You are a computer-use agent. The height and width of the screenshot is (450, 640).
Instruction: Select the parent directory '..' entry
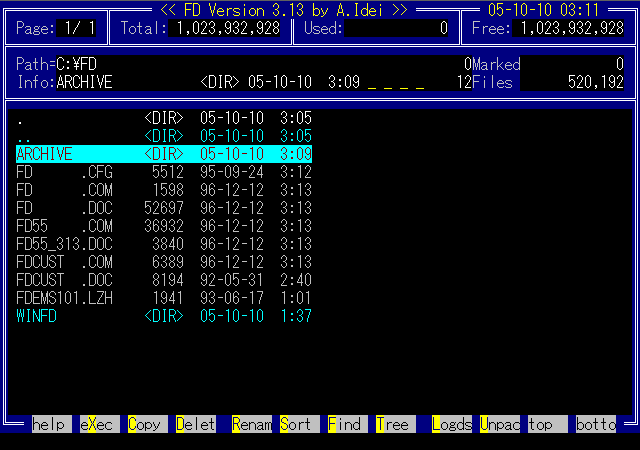tap(164, 136)
